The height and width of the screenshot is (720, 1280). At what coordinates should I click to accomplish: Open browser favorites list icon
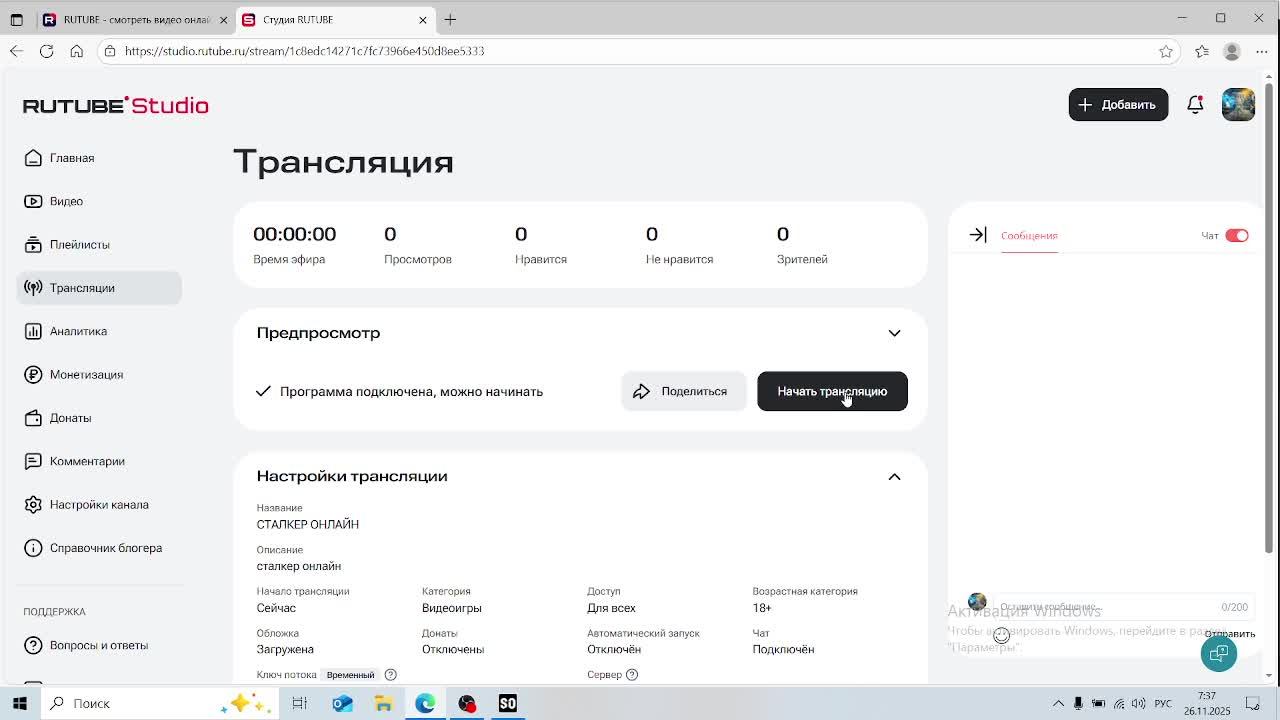pyautogui.click(x=1202, y=51)
